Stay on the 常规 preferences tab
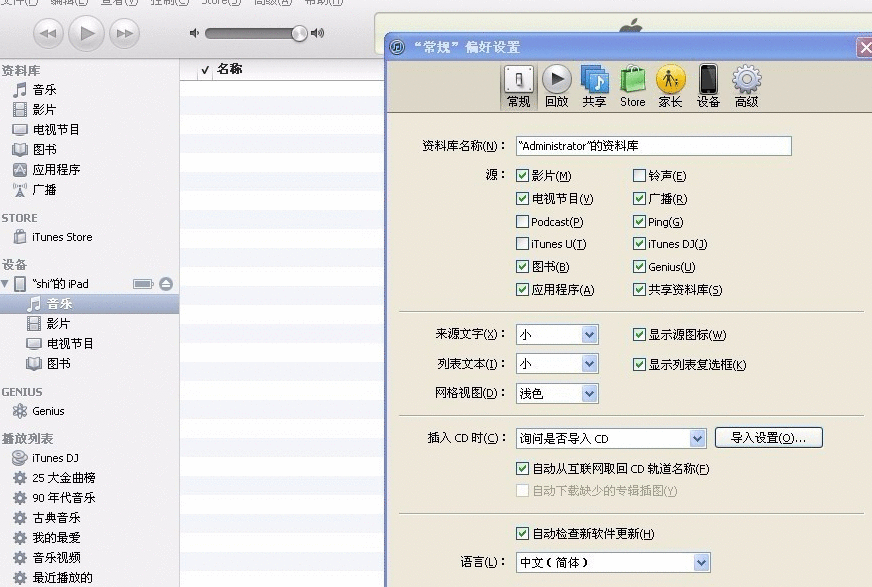This screenshot has width=872, height=587. 518,84
